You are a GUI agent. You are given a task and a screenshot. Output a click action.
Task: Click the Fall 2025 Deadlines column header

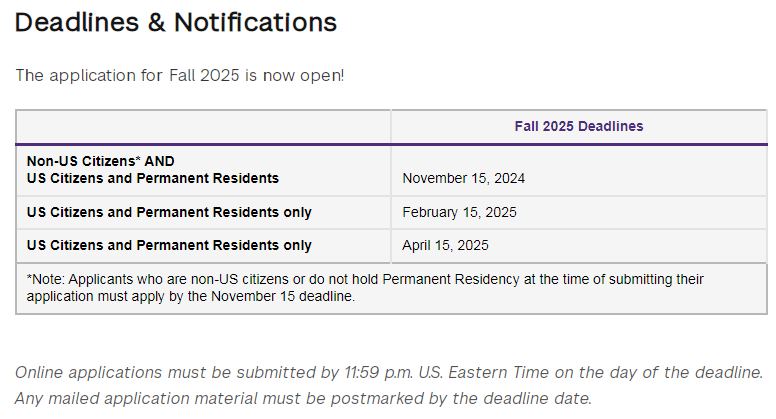pos(579,126)
